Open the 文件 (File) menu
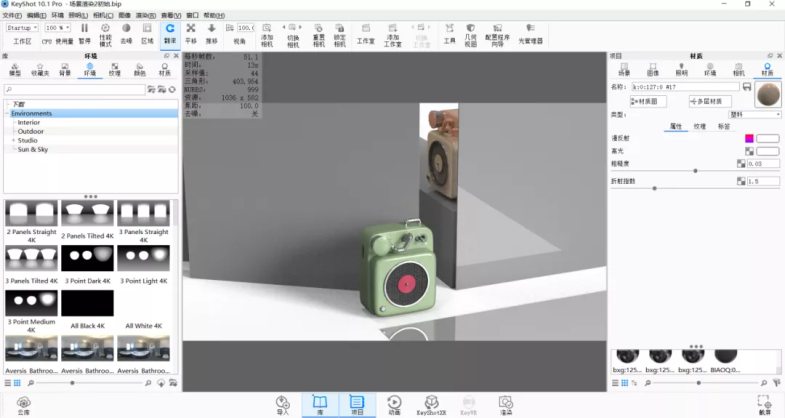785x418 pixels. pos(11,16)
